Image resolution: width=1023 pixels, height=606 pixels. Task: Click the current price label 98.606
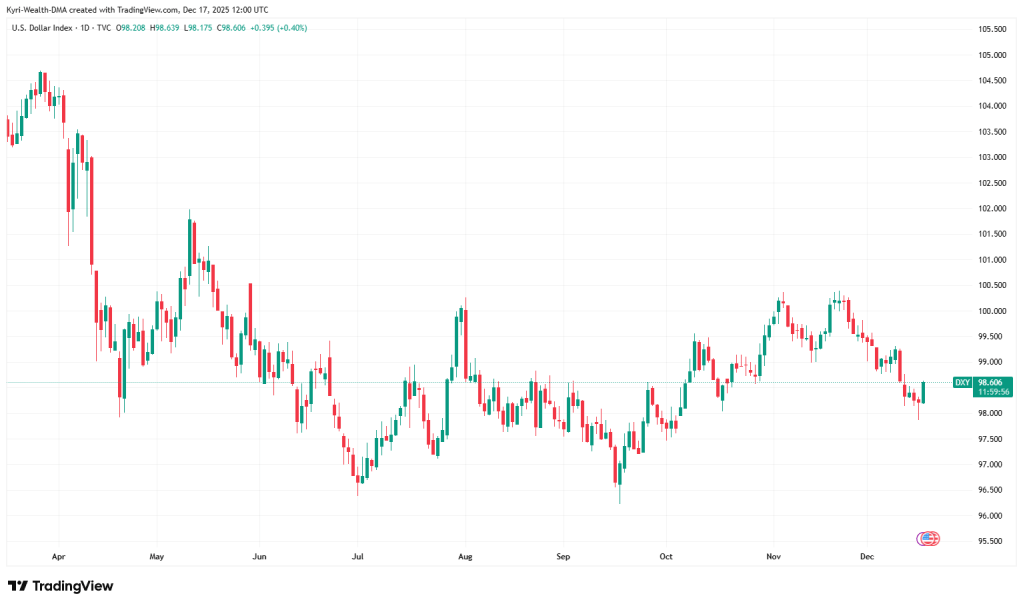click(x=994, y=382)
